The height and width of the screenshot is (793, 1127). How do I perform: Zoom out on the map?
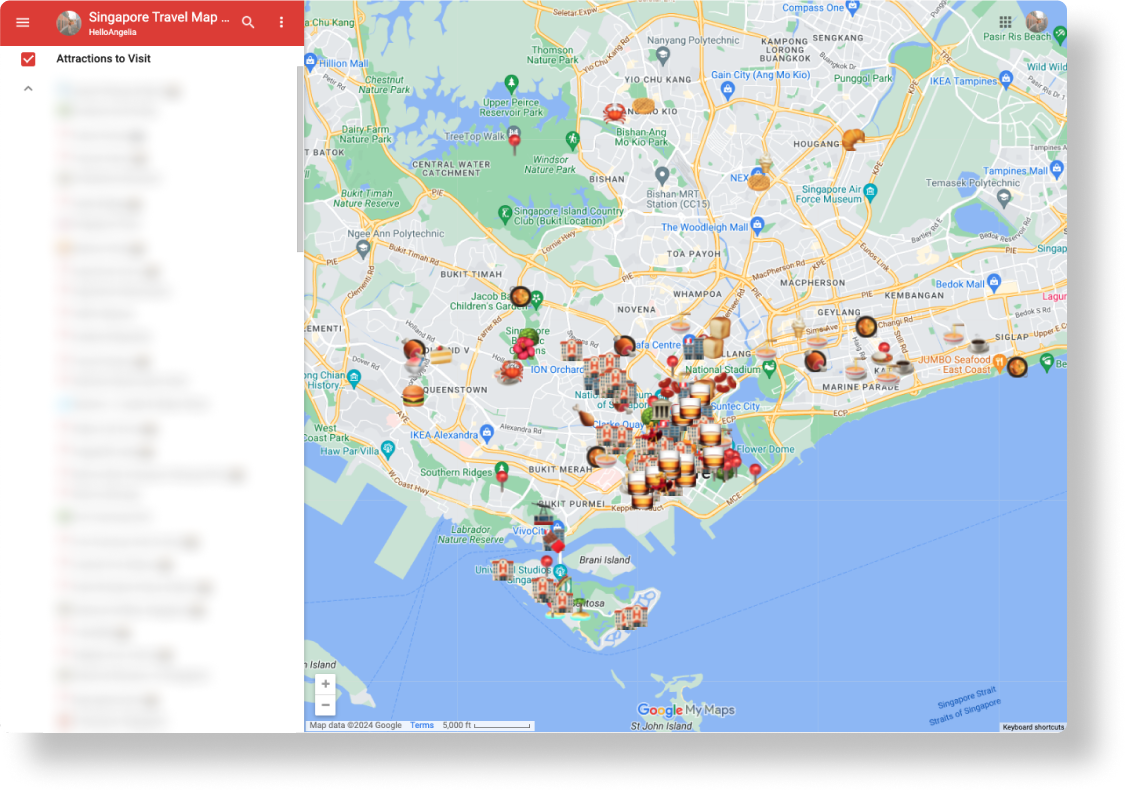coord(326,705)
